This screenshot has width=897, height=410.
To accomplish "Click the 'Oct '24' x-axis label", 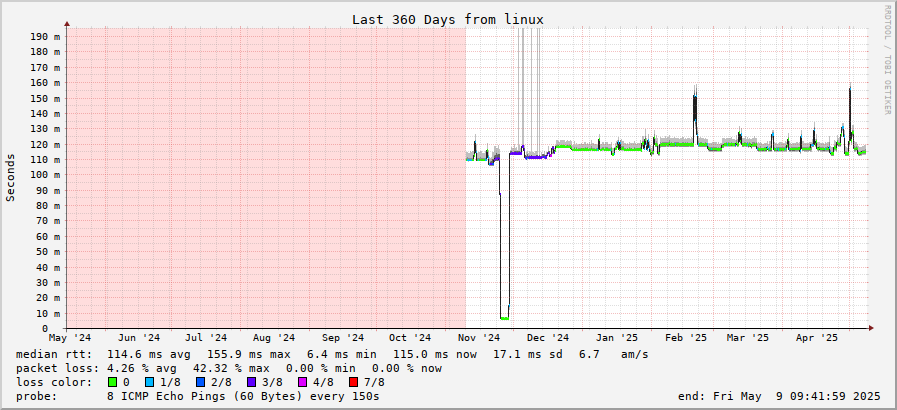I will click(410, 338).
